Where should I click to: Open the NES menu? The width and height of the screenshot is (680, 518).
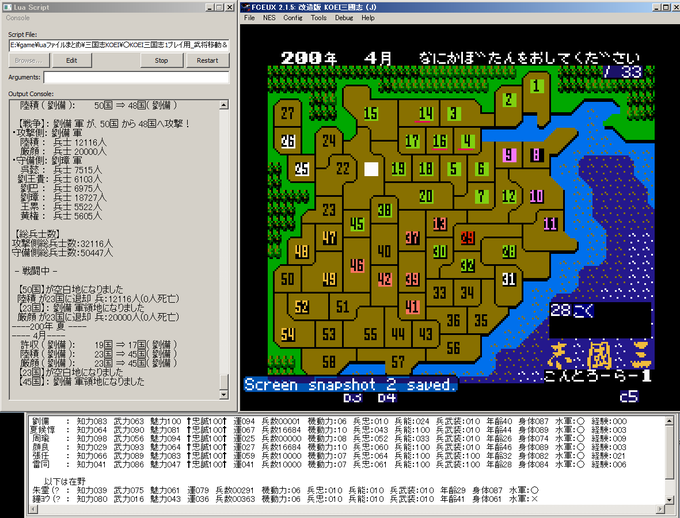click(x=269, y=18)
